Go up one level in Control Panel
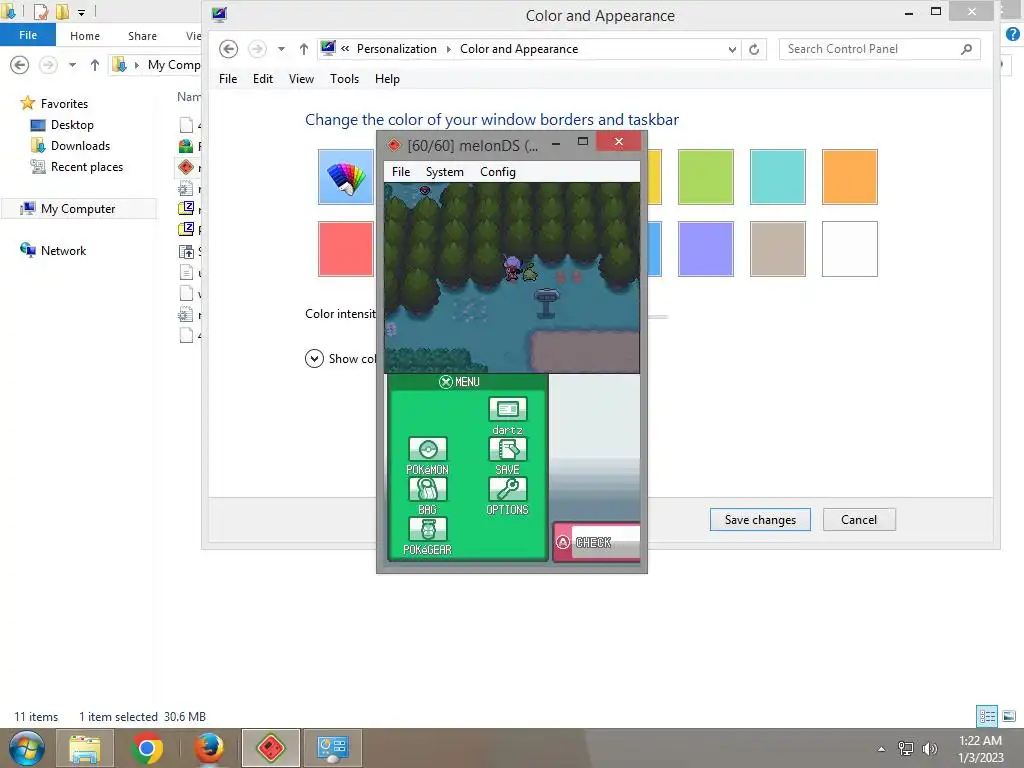This screenshot has width=1024, height=768. pyautogui.click(x=304, y=49)
